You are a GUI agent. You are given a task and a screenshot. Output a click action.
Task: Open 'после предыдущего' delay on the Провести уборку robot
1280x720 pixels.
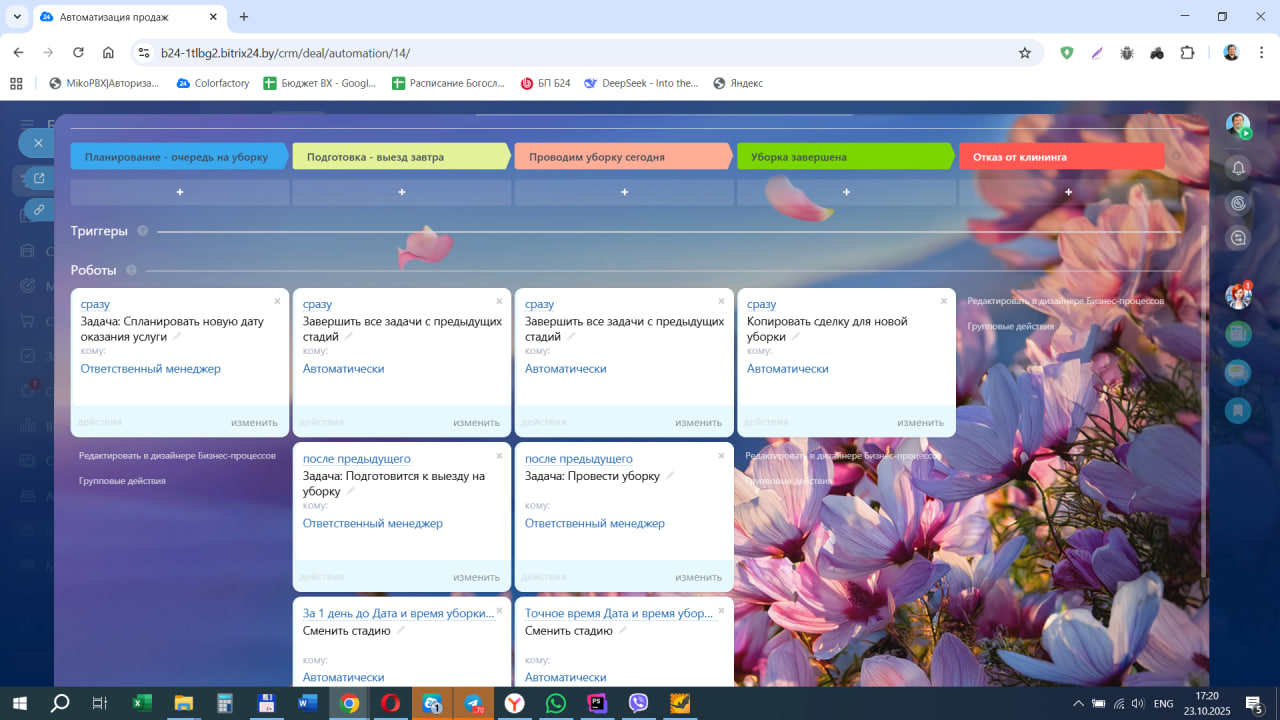[579, 459]
